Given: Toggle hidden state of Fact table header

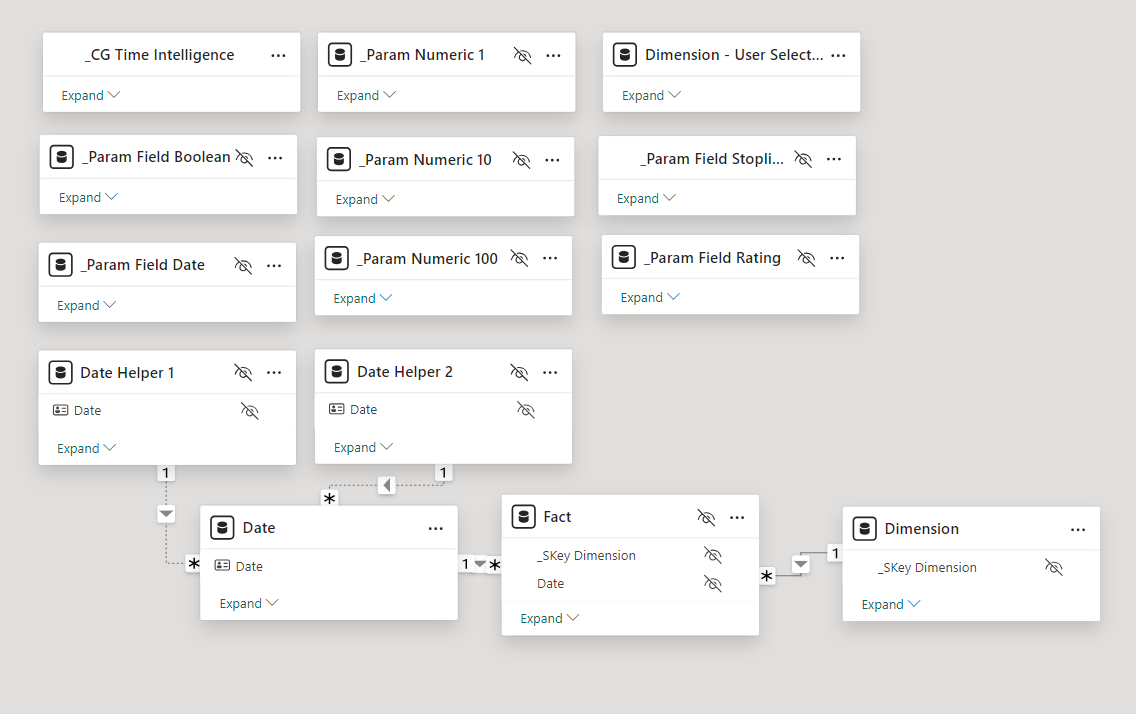Looking at the screenshot, I should pyautogui.click(x=706, y=518).
